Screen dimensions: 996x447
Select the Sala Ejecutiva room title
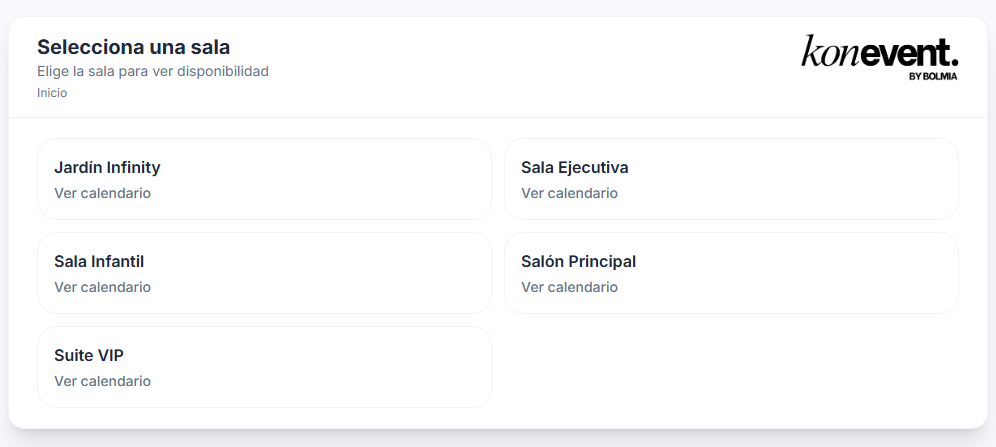pyautogui.click(x=574, y=167)
